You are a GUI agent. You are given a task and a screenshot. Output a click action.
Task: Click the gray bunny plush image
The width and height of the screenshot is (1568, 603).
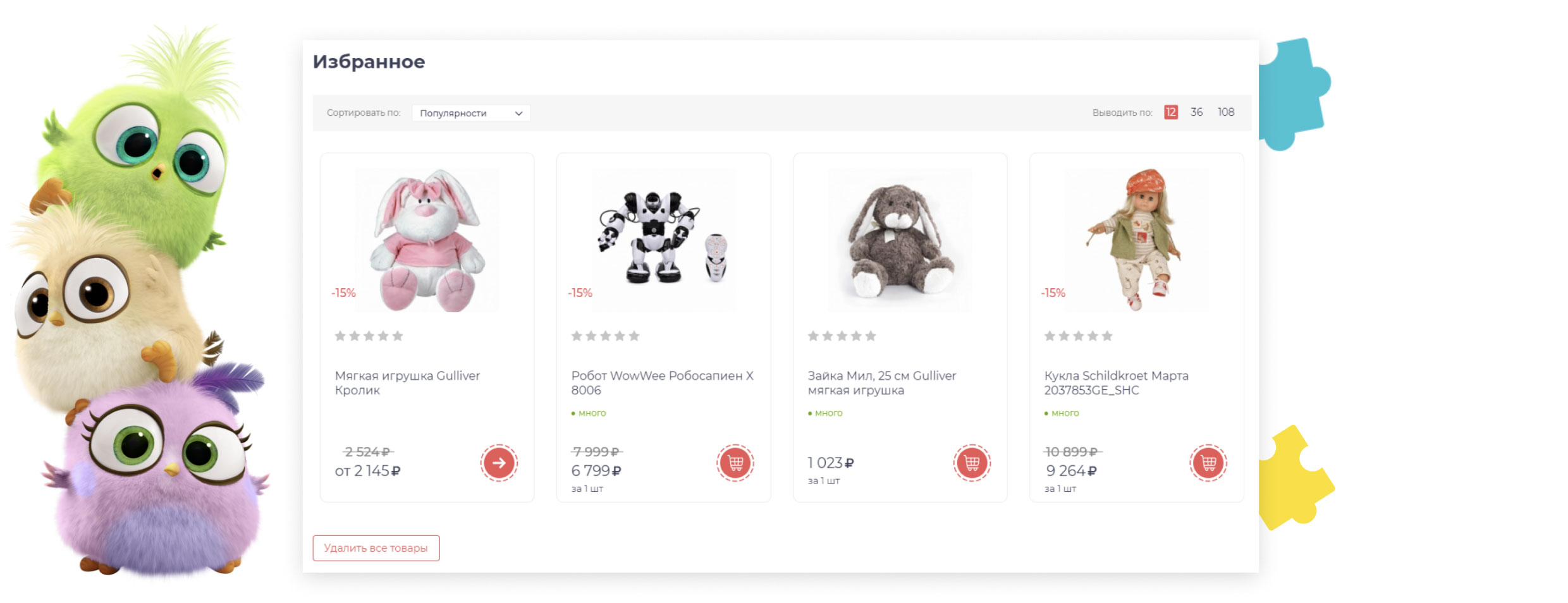click(899, 240)
